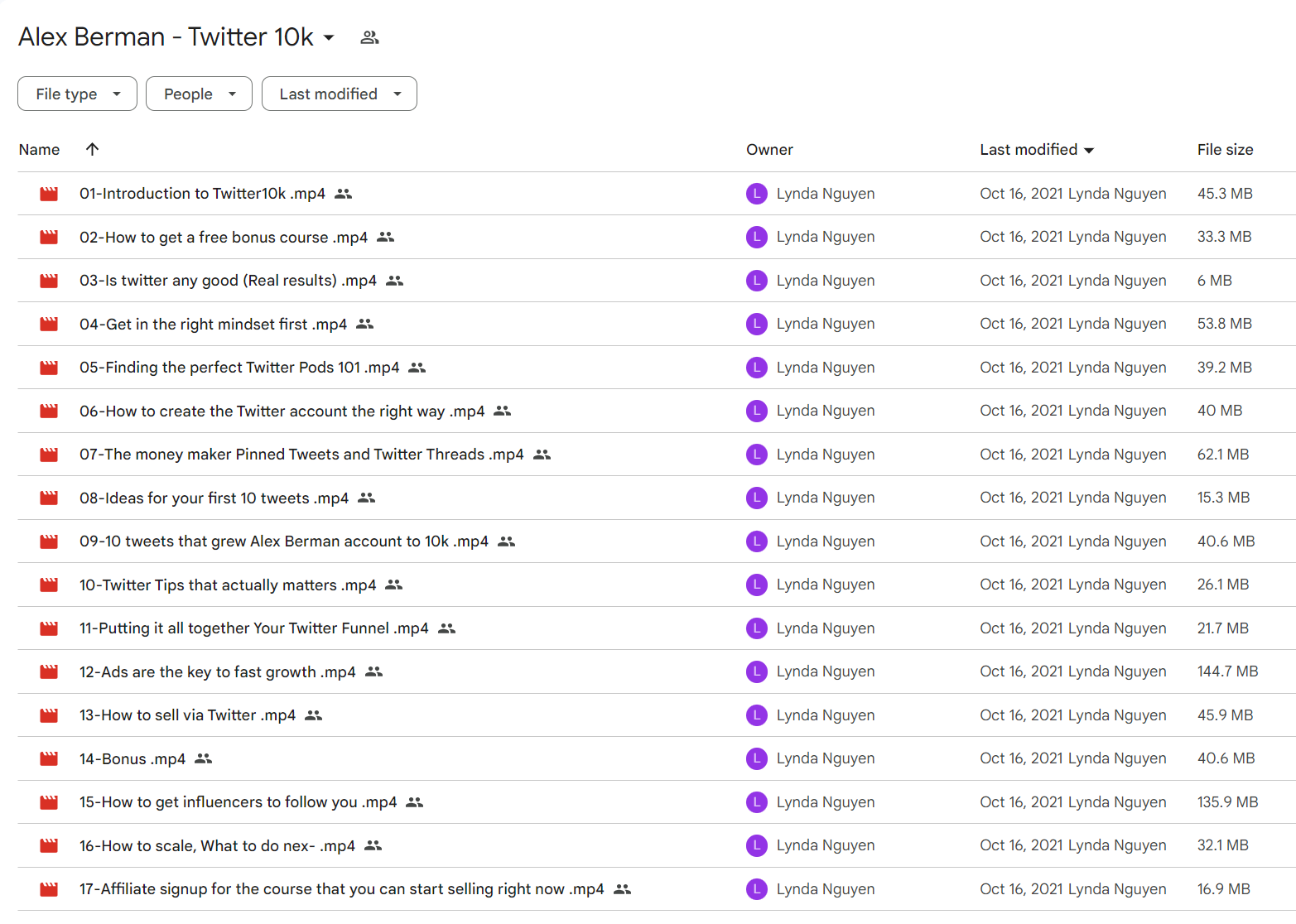This screenshot has height=924, width=1296.
Task: Click video icon of 07-The money maker Pinned Tweets
Action: (x=49, y=455)
